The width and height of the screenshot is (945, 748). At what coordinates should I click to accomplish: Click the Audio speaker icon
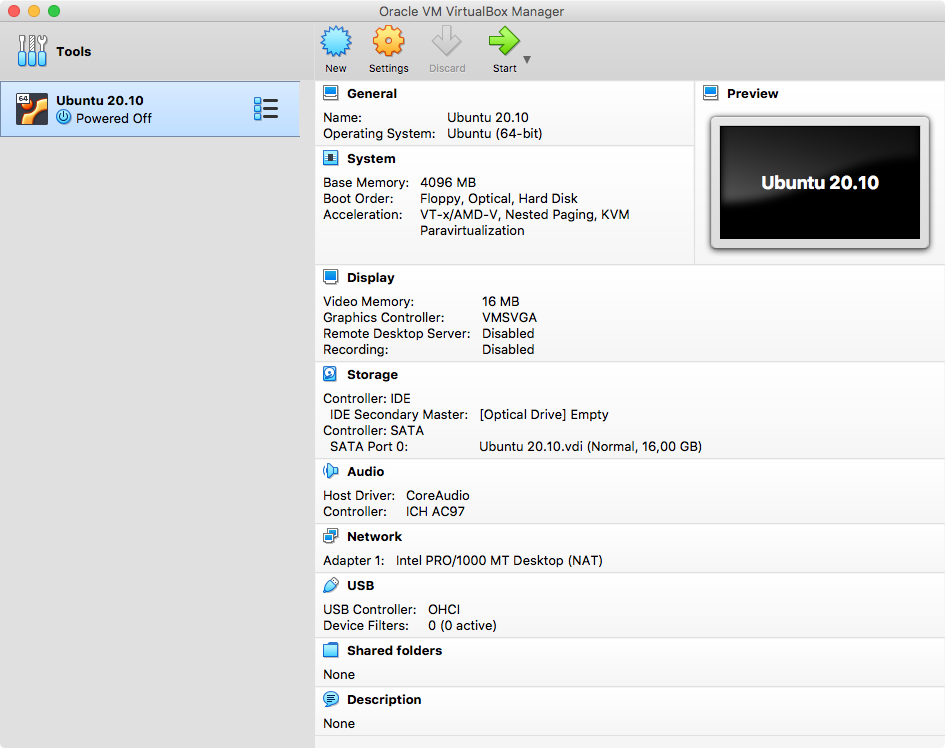331,471
